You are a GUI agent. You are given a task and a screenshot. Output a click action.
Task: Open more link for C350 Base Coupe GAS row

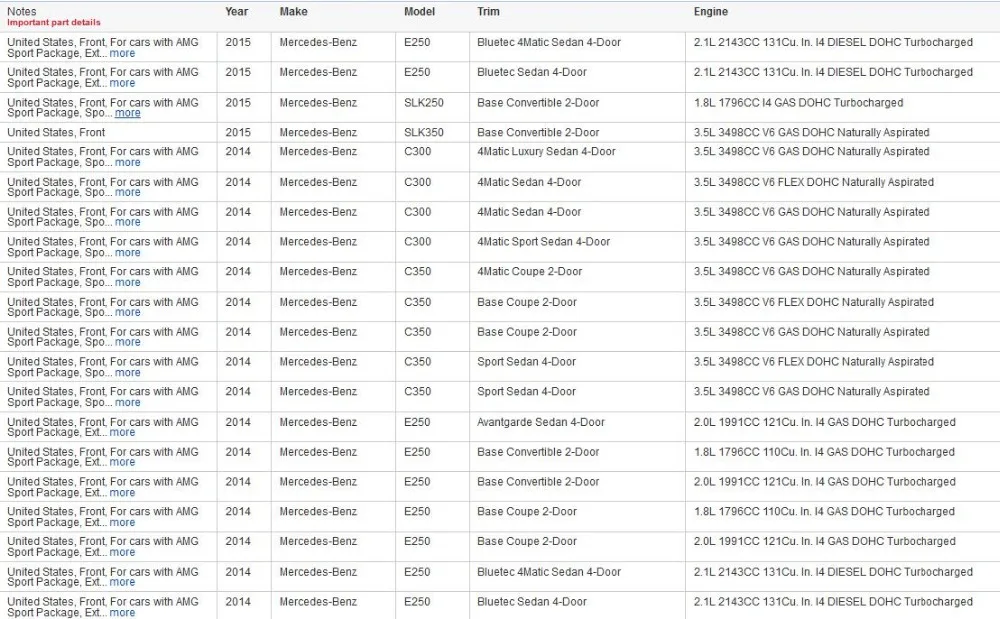point(128,342)
